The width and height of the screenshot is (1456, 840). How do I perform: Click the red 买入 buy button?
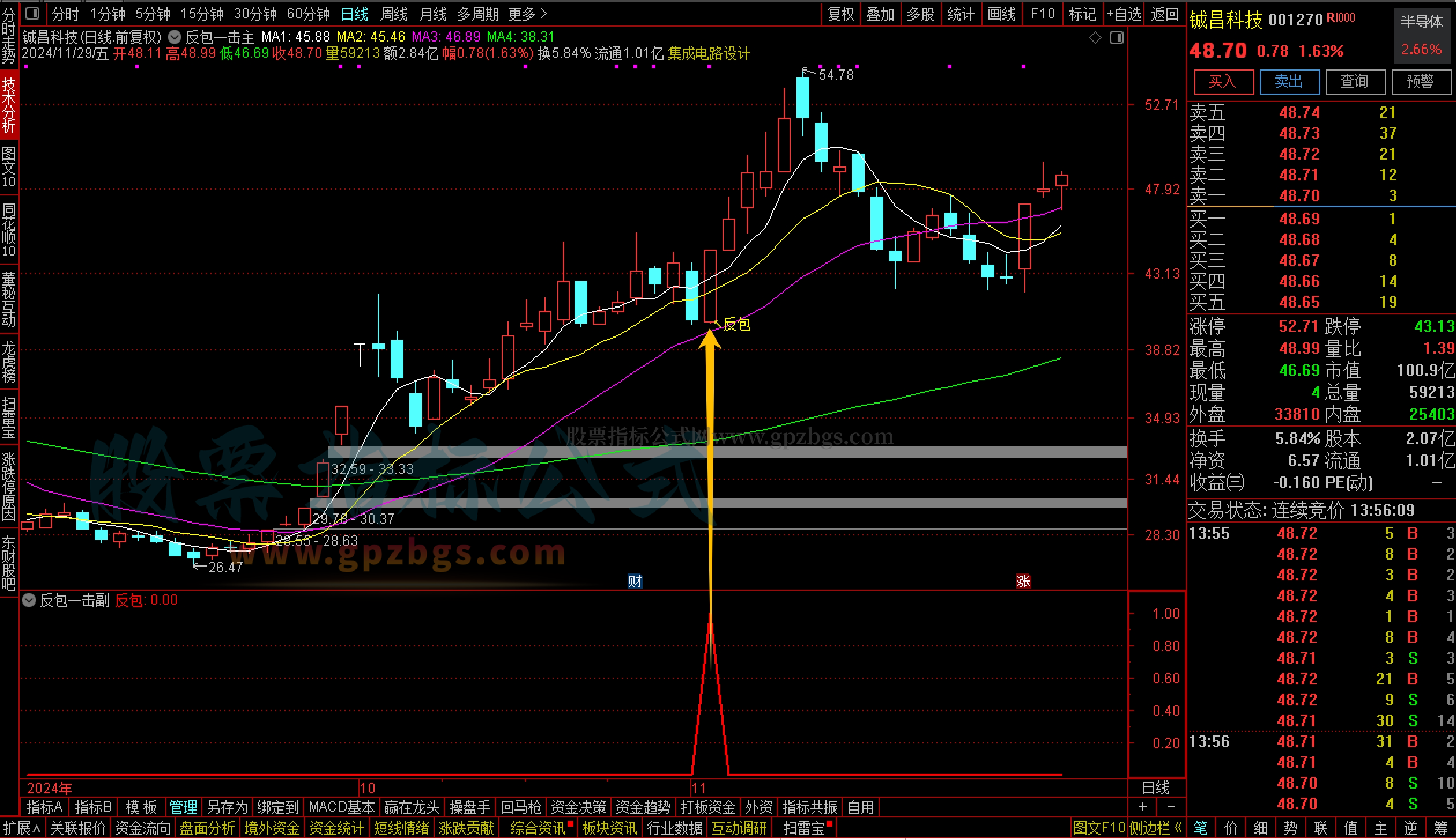click(x=1222, y=82)
